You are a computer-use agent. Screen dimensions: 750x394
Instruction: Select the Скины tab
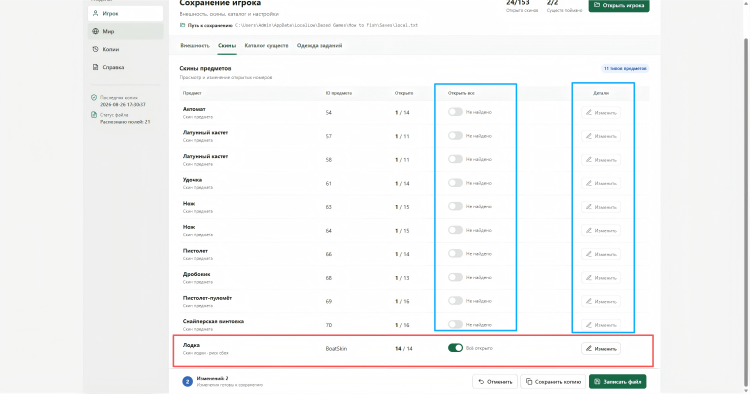point(227,45)
